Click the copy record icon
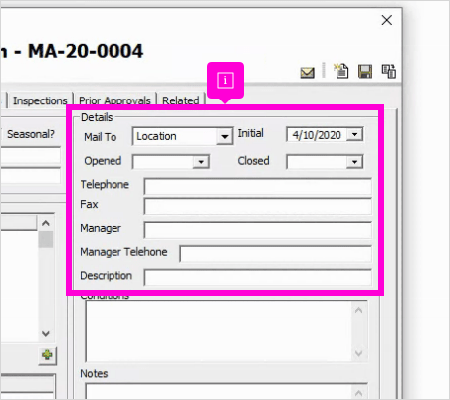 click(389, 71)
